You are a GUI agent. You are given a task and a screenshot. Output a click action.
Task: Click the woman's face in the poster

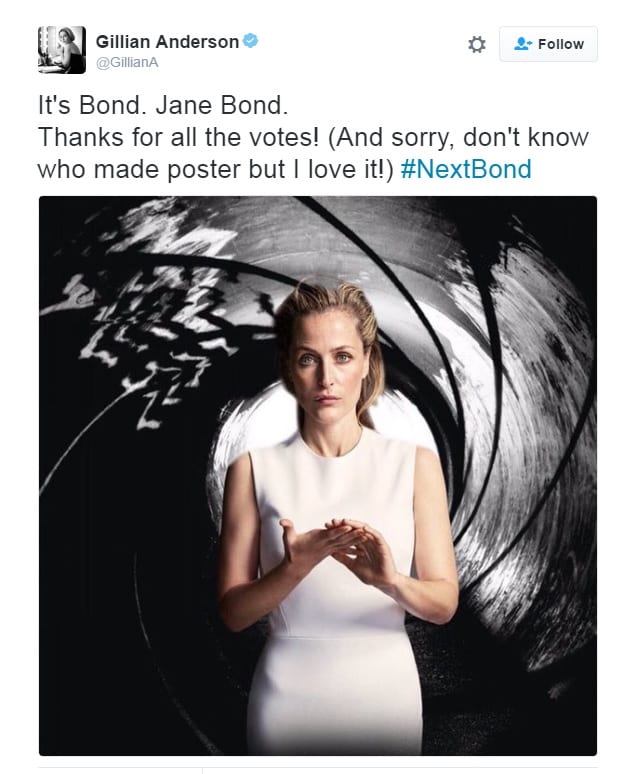327,364
